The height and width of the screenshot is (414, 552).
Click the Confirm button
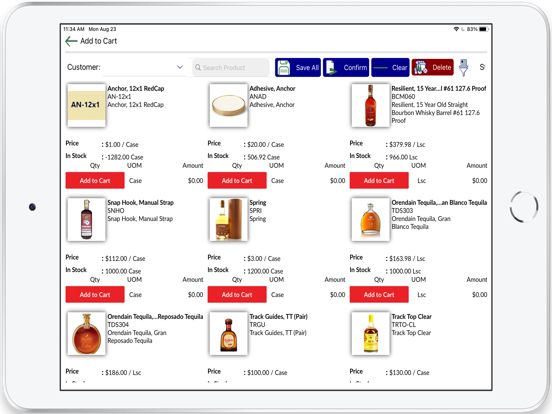pyautogui.click(x=346, y=67)
